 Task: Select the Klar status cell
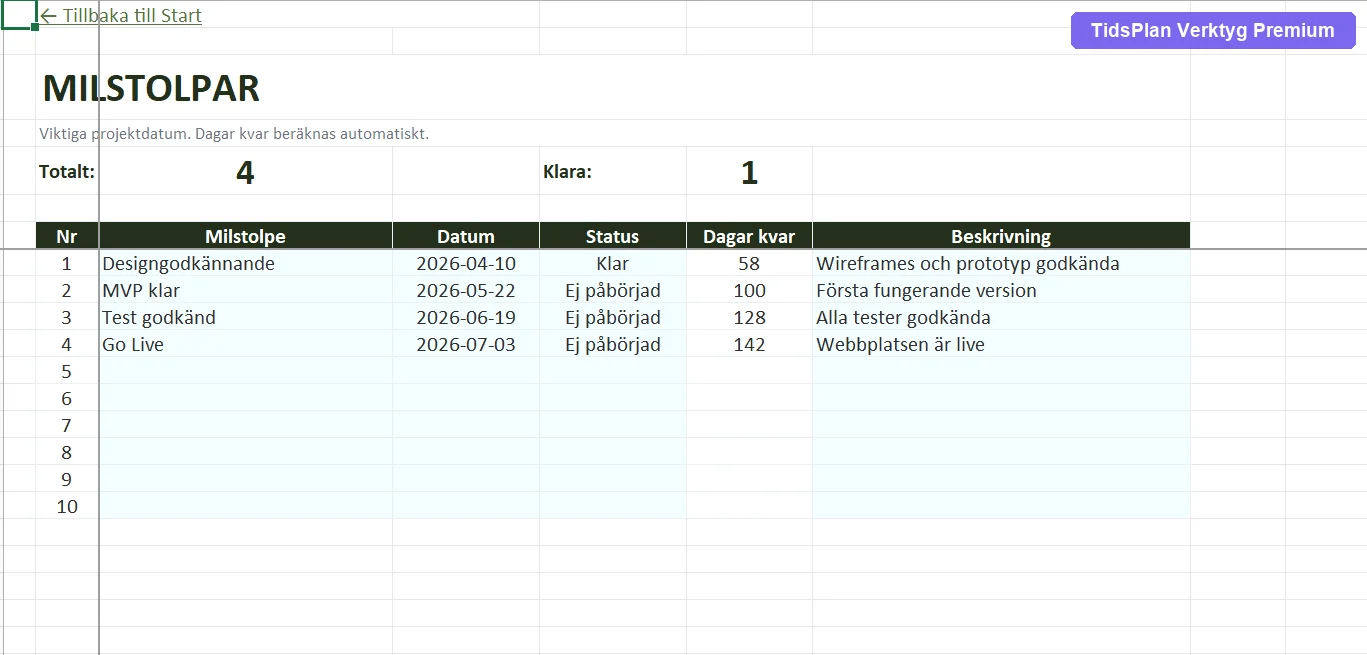[x=612, y=263]
